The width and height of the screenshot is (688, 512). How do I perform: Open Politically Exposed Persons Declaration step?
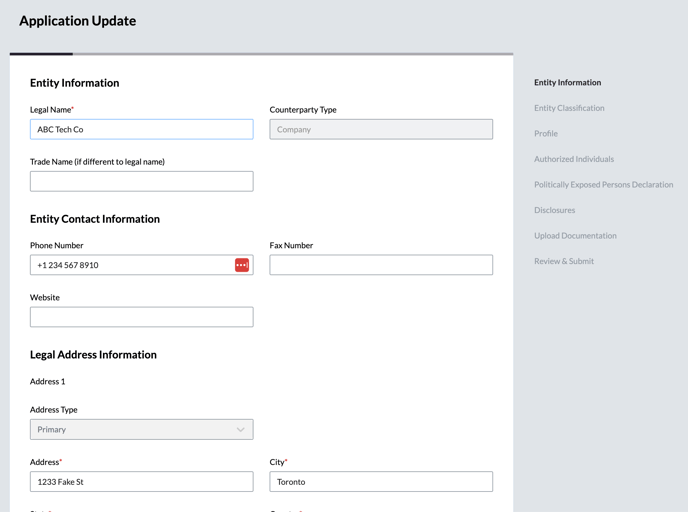coord(603,185)
